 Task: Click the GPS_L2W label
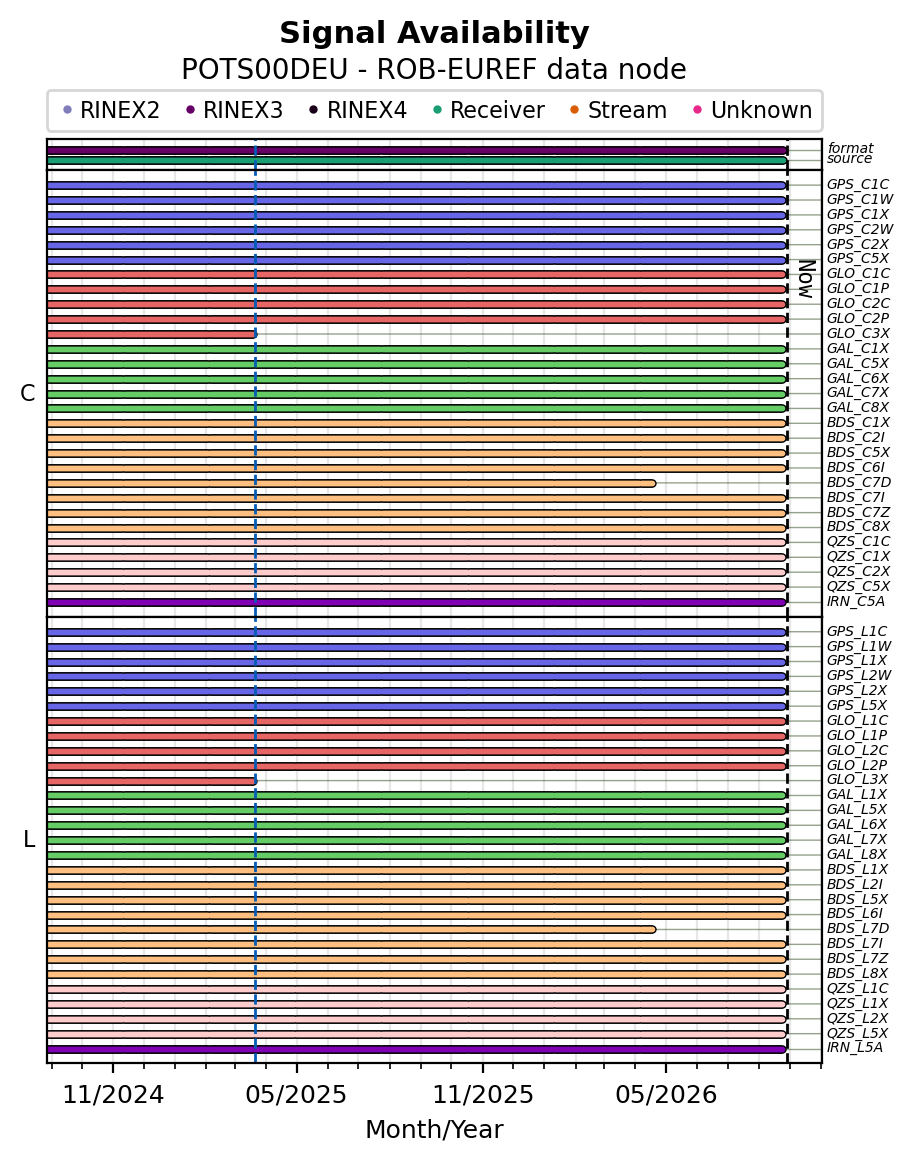[x=859, y=675]
